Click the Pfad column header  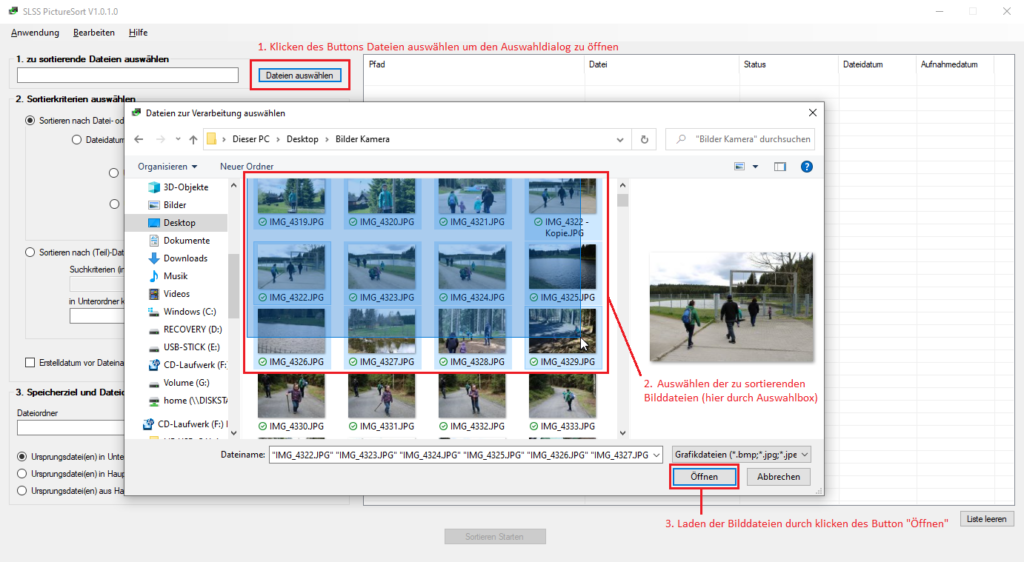click(x=473, y=65)
